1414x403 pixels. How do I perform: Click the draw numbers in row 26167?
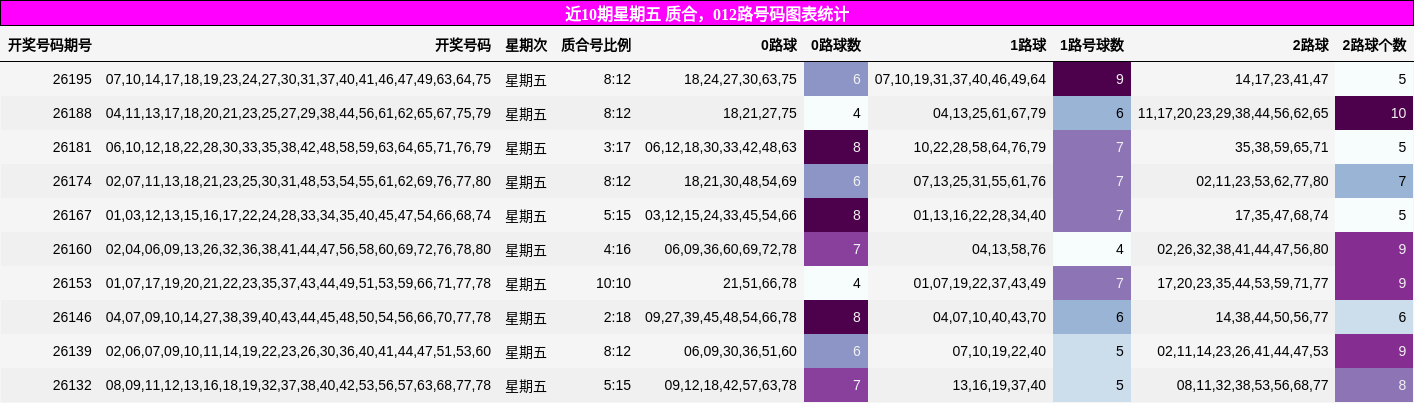tap(298, 215)
